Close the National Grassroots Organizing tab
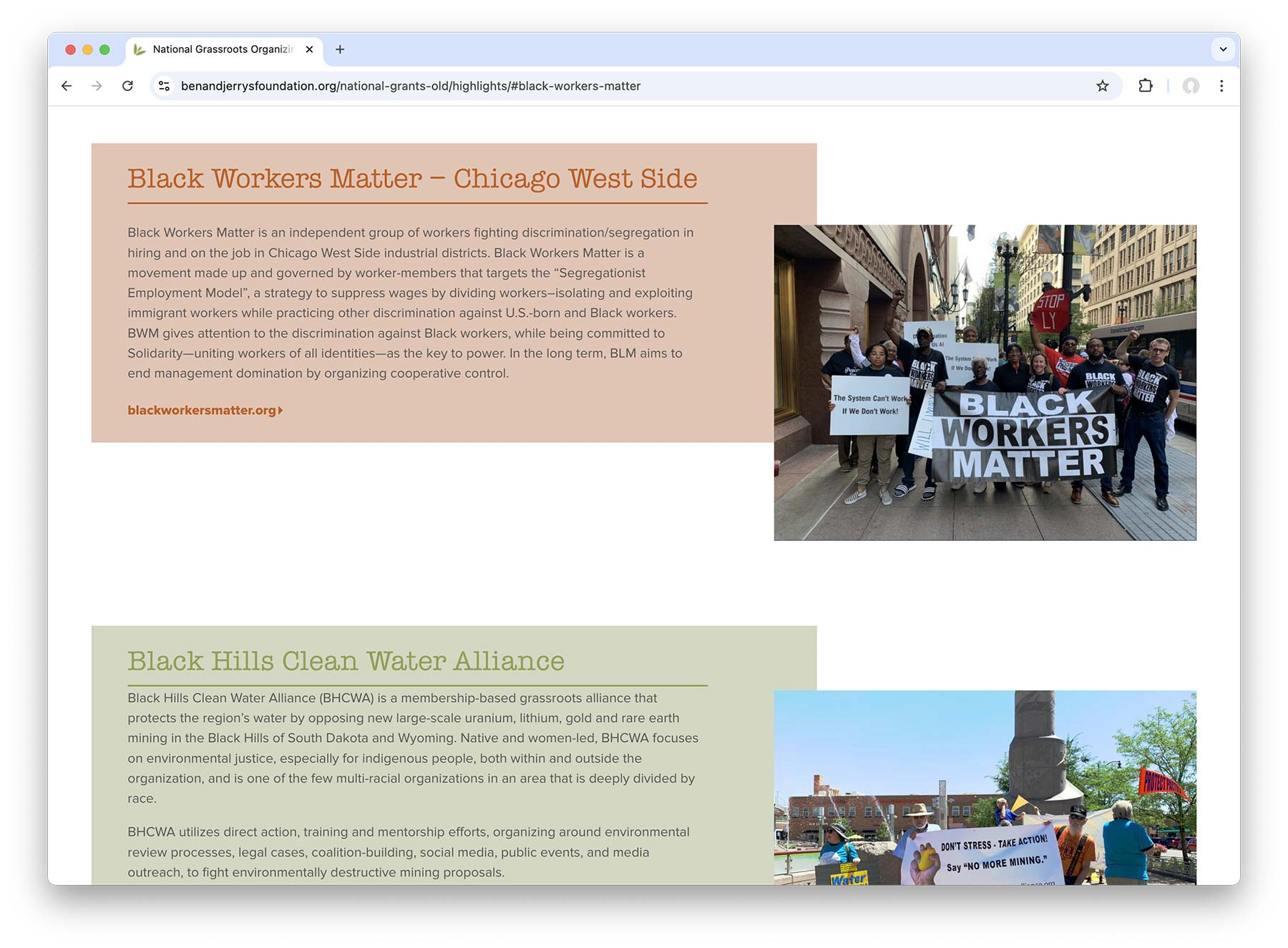 point(309,49)
